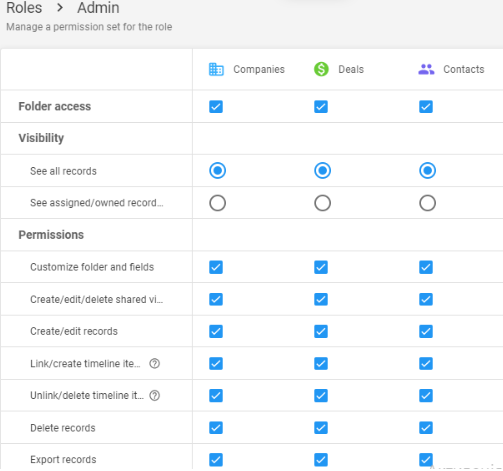This screenshot has width=503, height=471.
Task: Click the Admin breadcrumb title
Action: coord(98,7)
